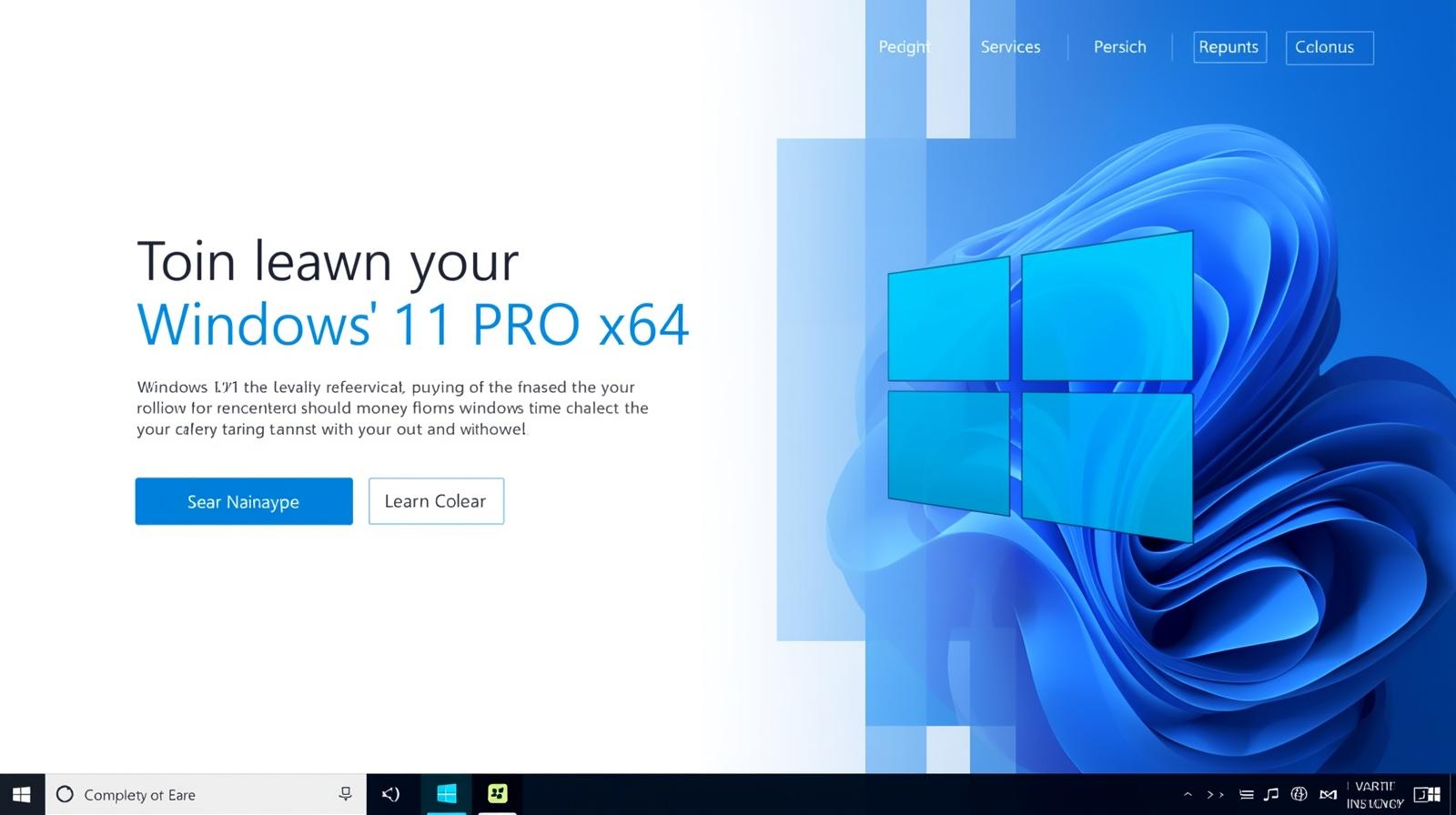Open the Windows Start menu
1456x815 pixels.
click(21, 794)
